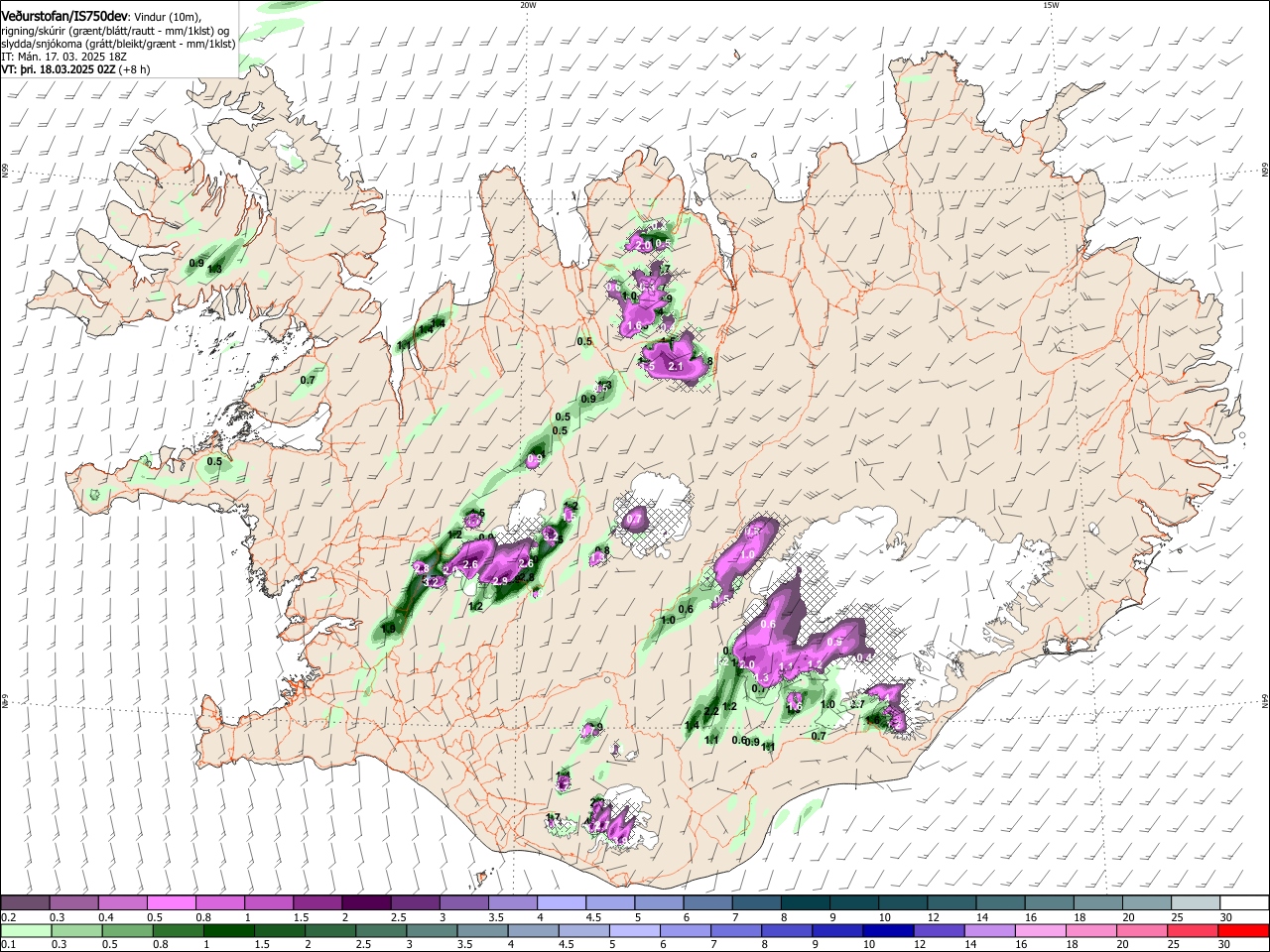The width and height of the screenshot is (1270, 952).
Task: Click the bright red swatch ending the rain scale
Action: (1243, 931)
